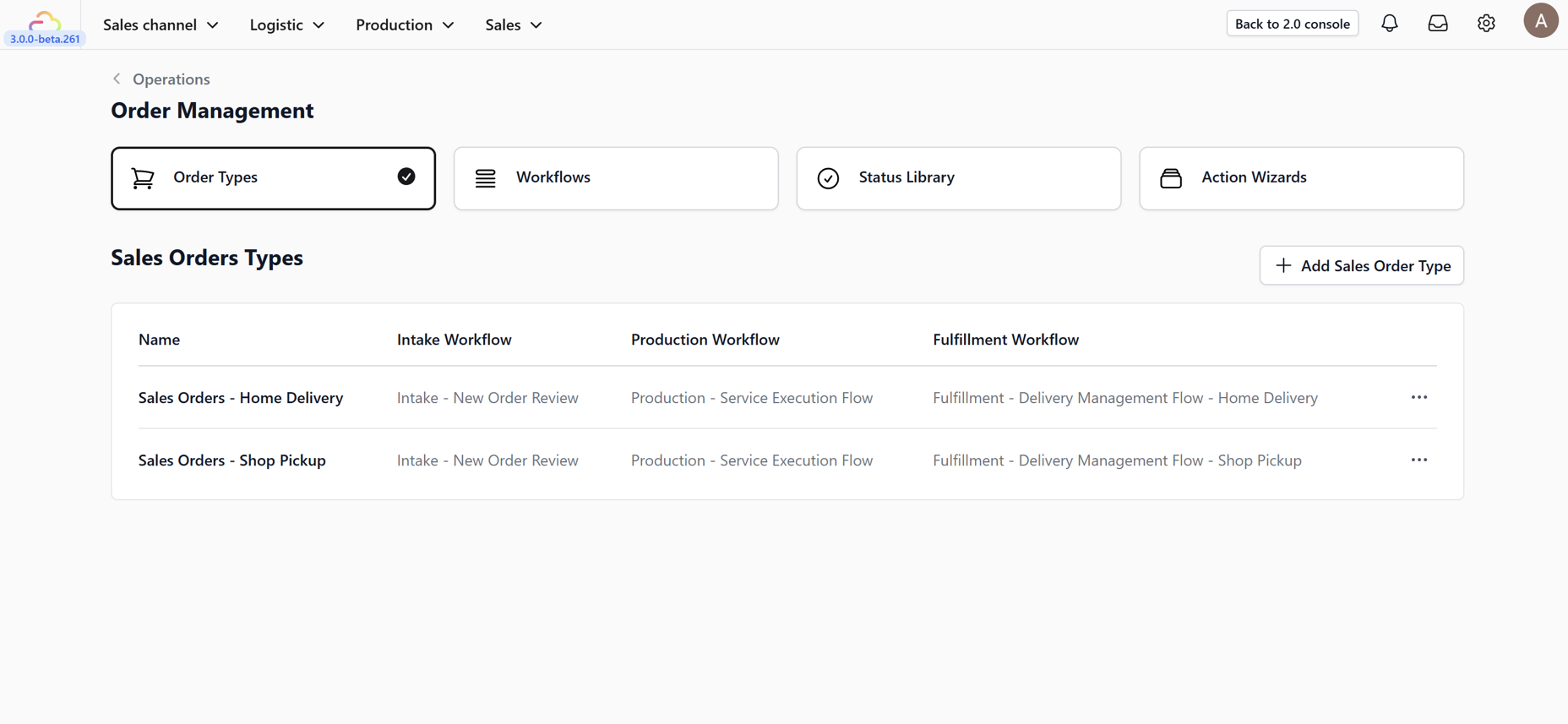Screen dimensions: 1568x724
Task: Click the Workflows list icon
Action: coord(486,178)
